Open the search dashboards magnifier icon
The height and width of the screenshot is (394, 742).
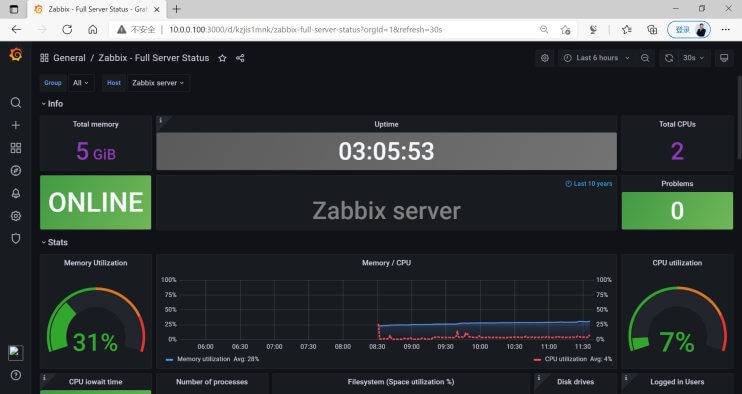tap(16, 103)
